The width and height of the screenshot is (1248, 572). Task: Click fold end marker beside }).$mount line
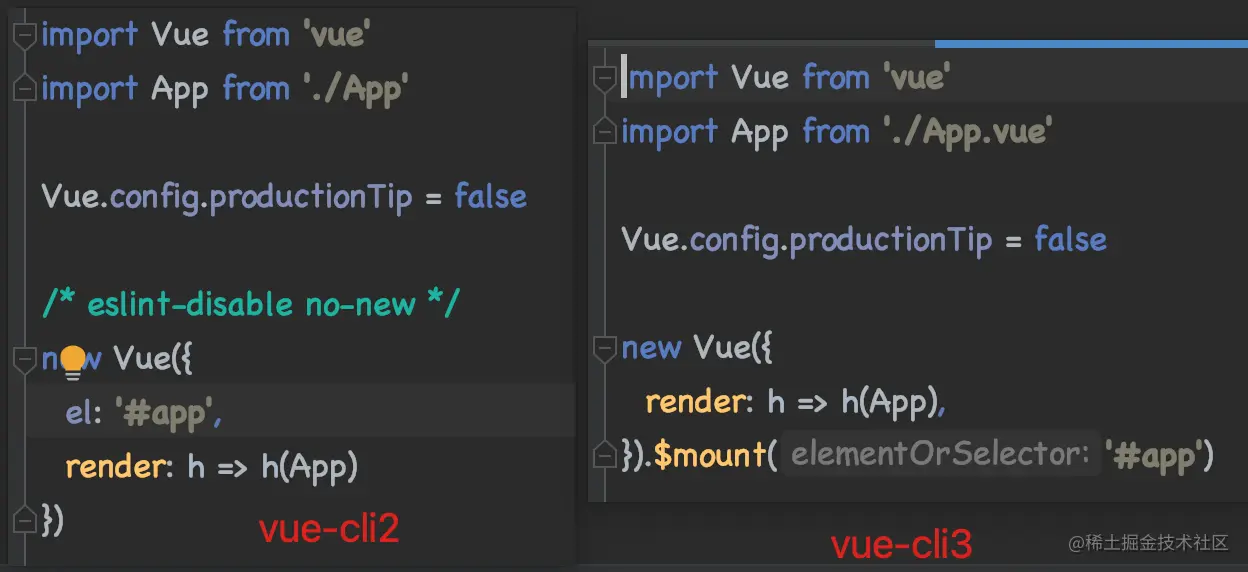pyautogui.click(x=604, y=456)
